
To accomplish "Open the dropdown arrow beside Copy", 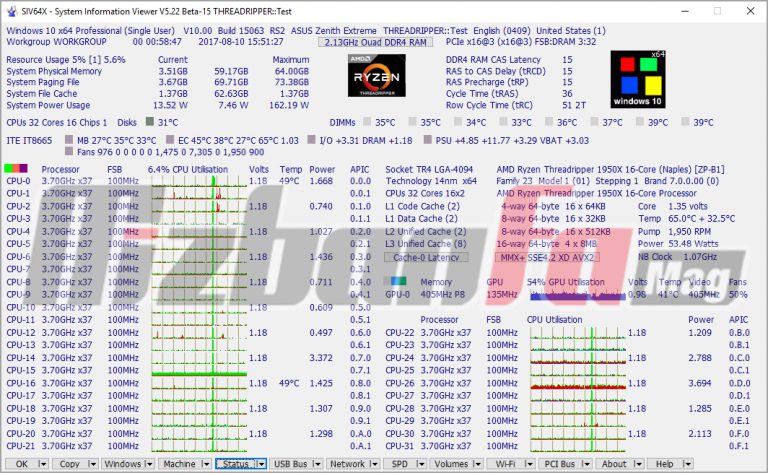I will [90, 464].
